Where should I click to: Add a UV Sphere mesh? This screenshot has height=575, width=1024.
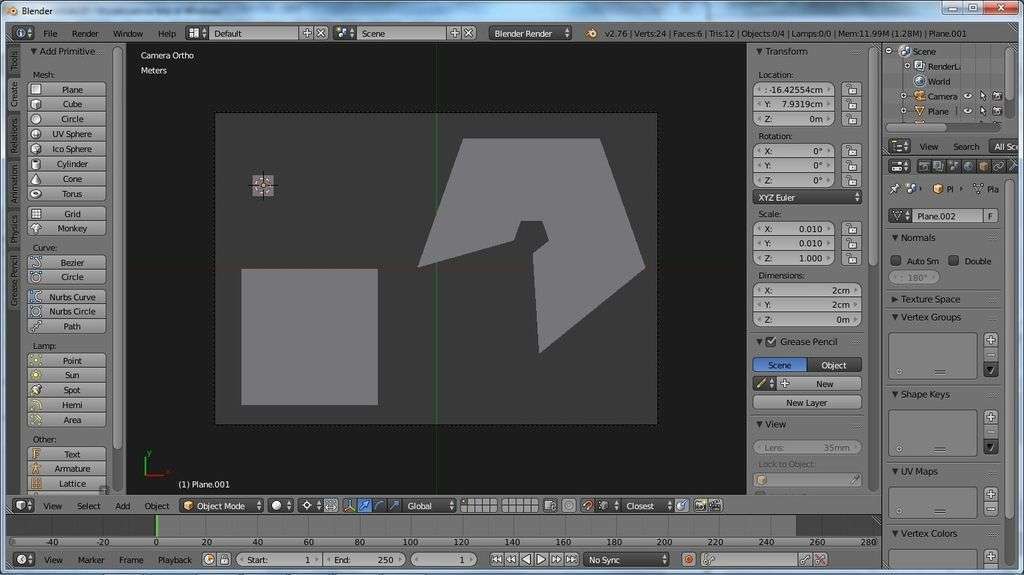point(67,134)
